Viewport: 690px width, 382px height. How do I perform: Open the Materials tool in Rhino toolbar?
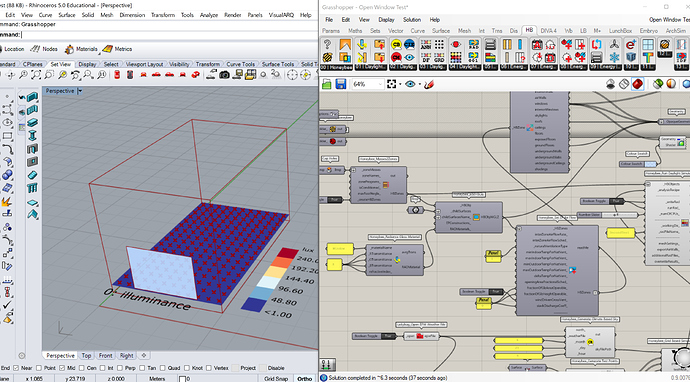tap(81, 49)
